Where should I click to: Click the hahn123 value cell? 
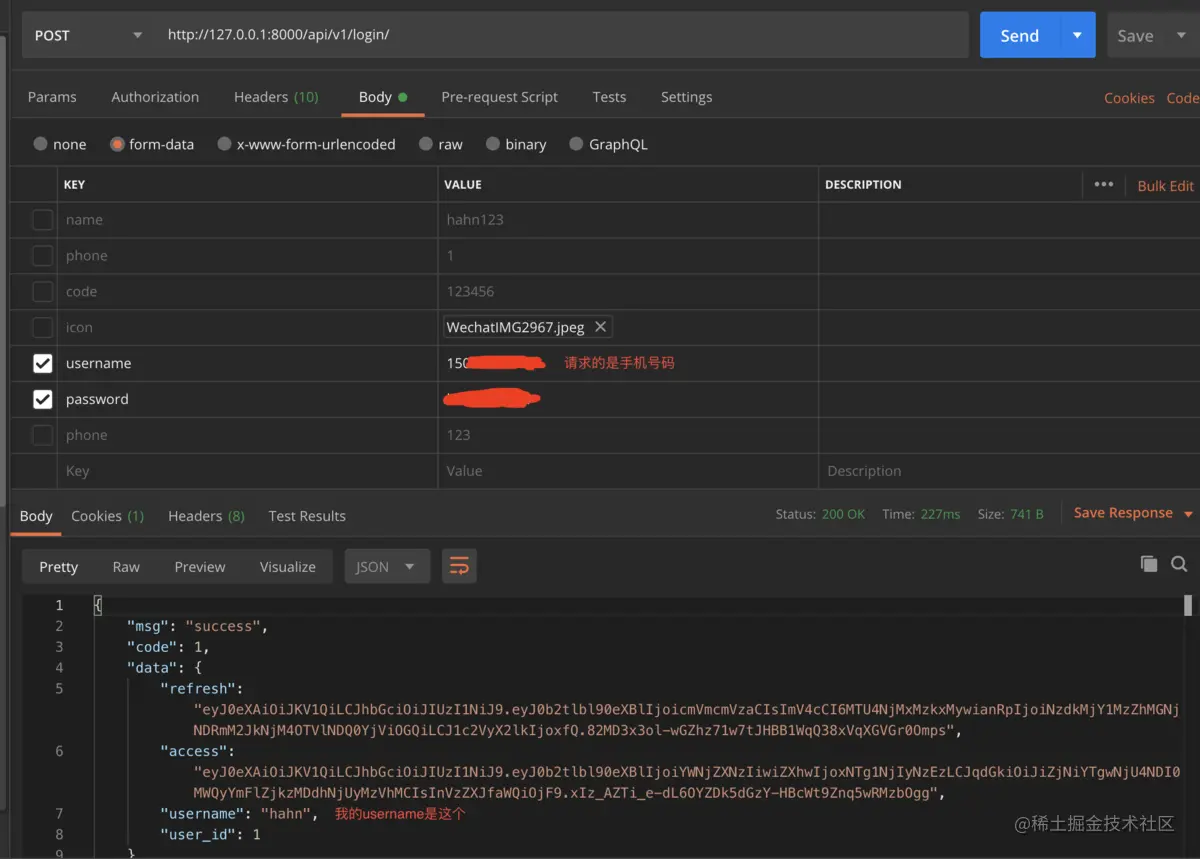tap(628, 220)
